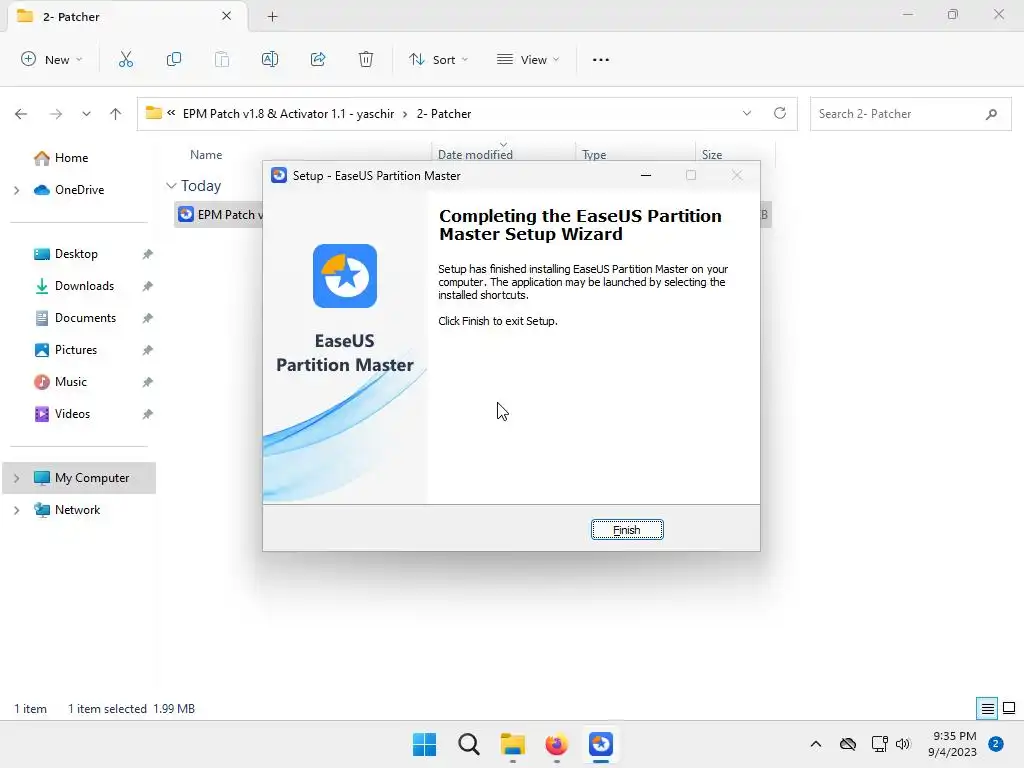The height and width of the screenshot is (768, 1024).
Task: Expand address bar history dropdown
Action: point(746,114)
